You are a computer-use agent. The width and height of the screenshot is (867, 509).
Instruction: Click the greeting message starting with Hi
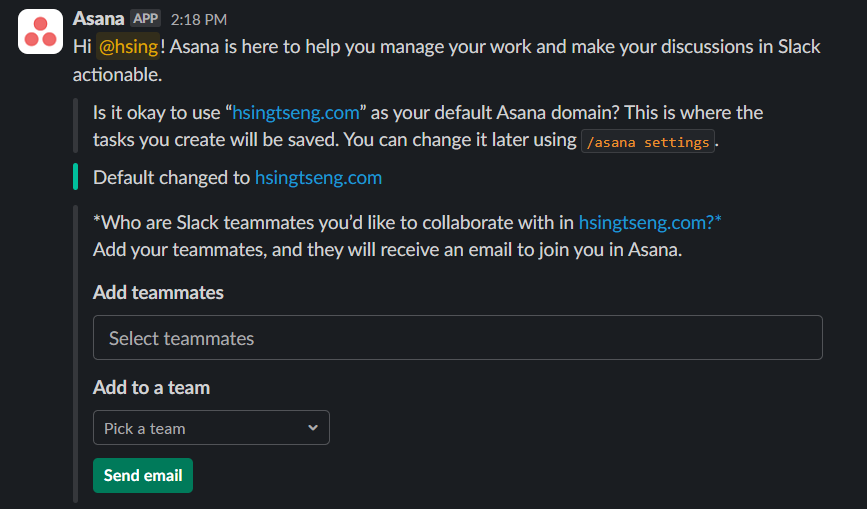(447, 60)
